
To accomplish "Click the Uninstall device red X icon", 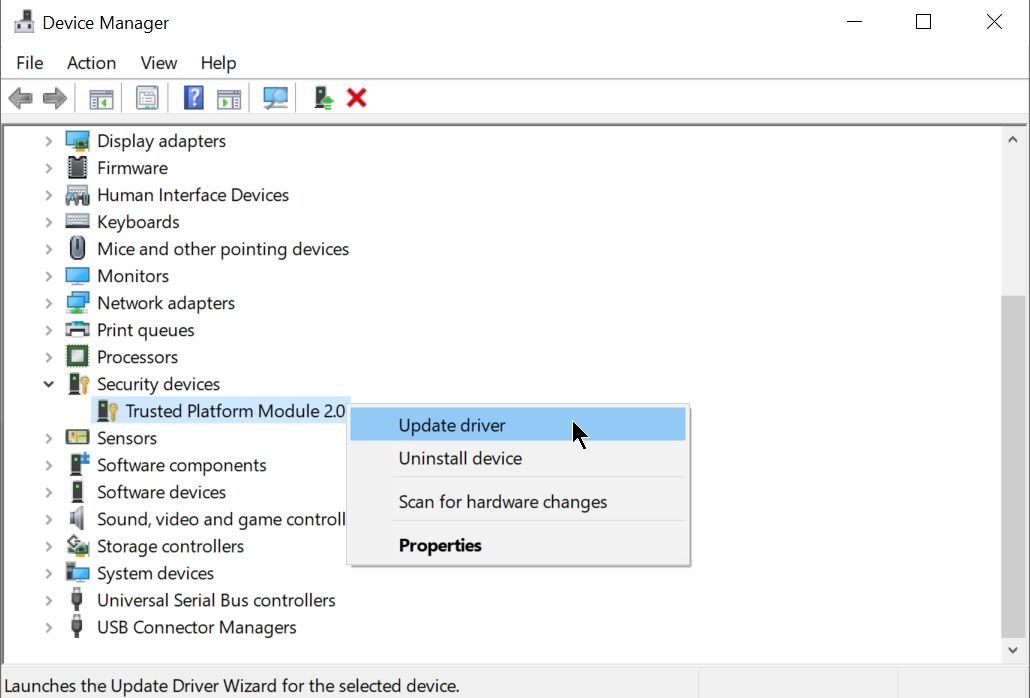I will [357, 97].
